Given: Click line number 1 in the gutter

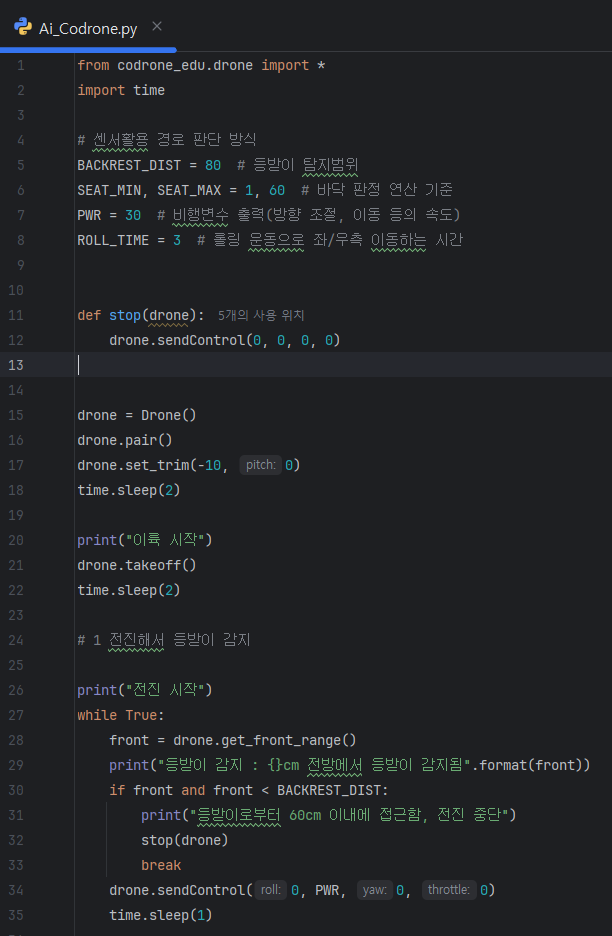Looking at the screenshot, I should (x=19, y=65).
